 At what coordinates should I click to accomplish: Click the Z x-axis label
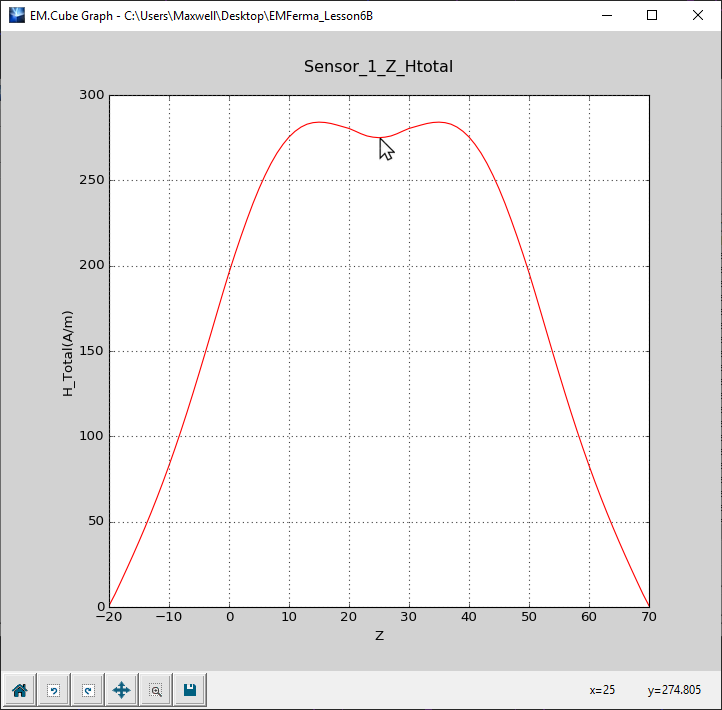pos(379,636)
